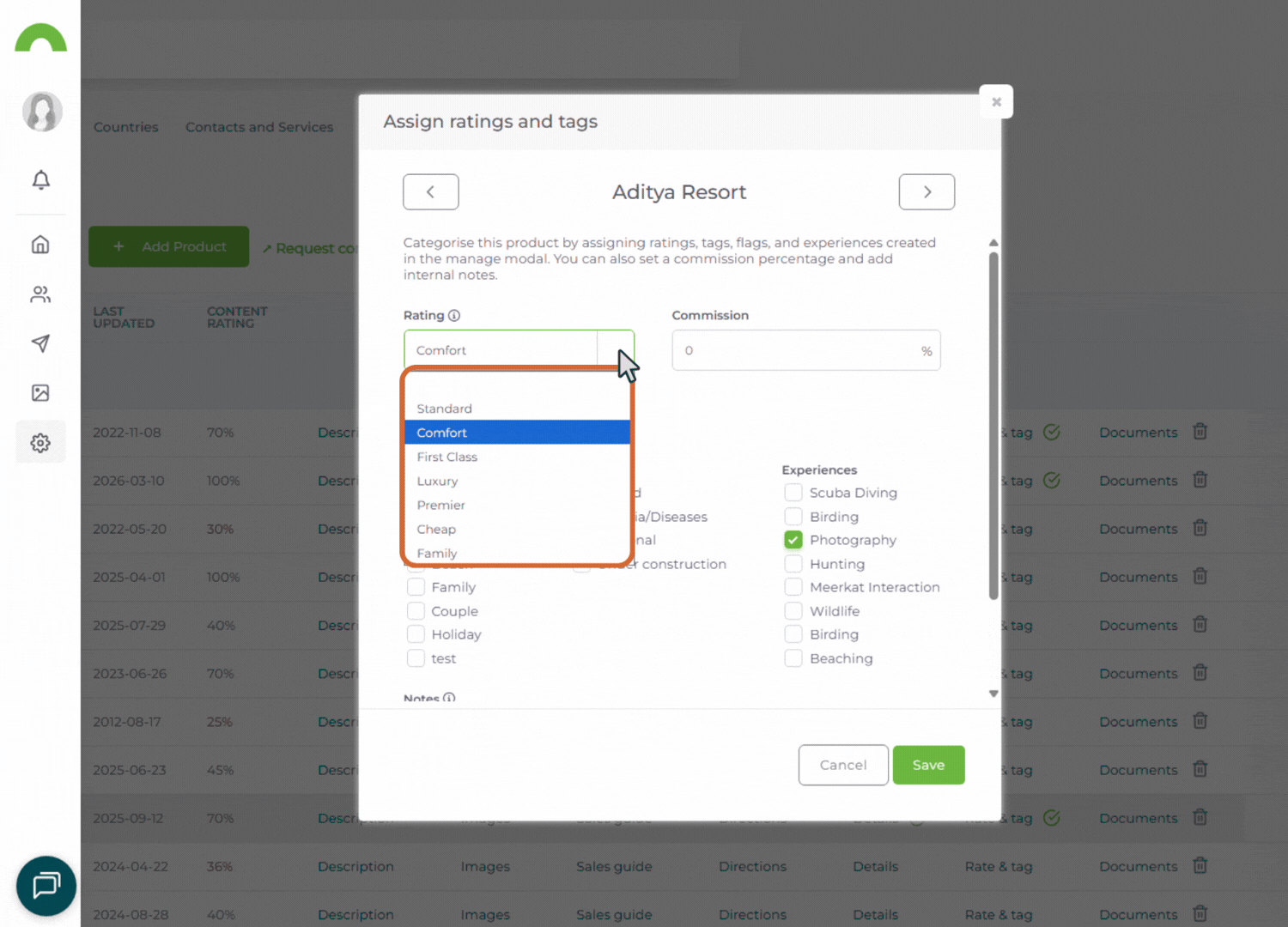Go to home icon in sidebar

click(x=40, y=245)
